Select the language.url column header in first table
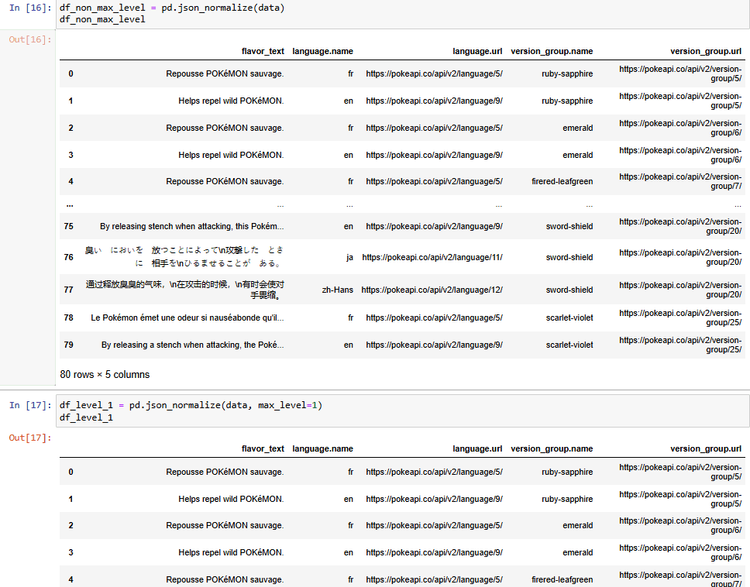750x587 pixels. (x=477, y=51)
